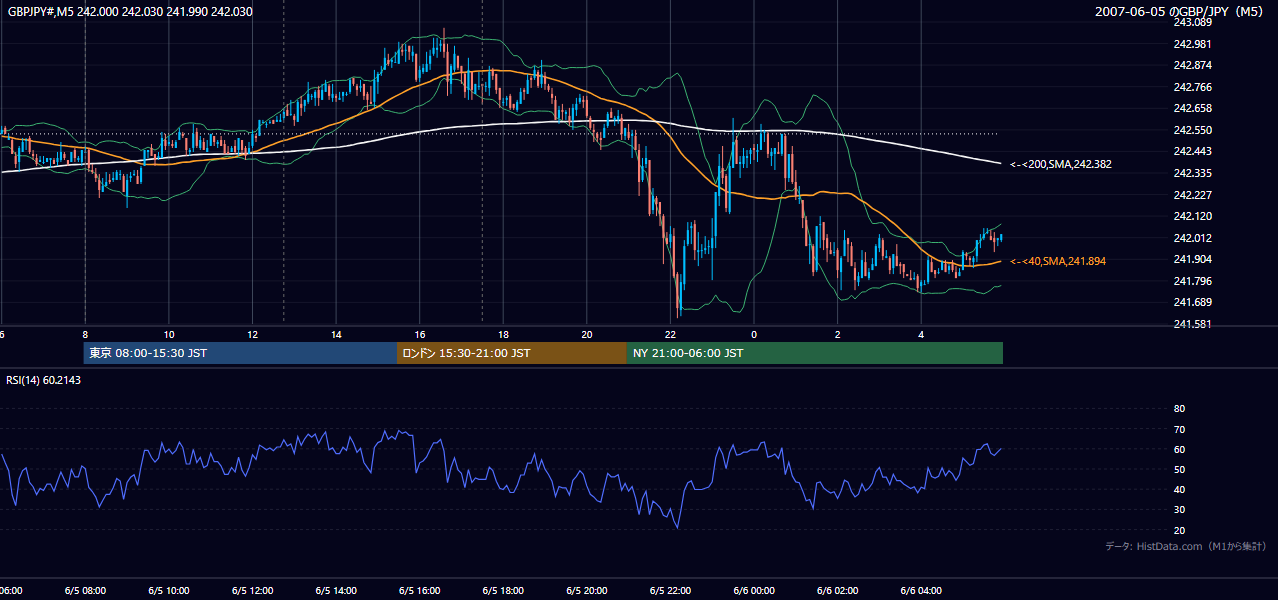Click the Tokyo 08:00-15:30 JST session bar

pos(240,353)
